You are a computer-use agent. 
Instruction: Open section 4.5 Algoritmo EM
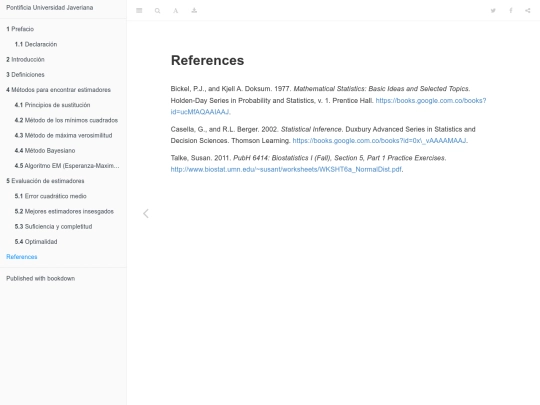[x=67, y=166]
